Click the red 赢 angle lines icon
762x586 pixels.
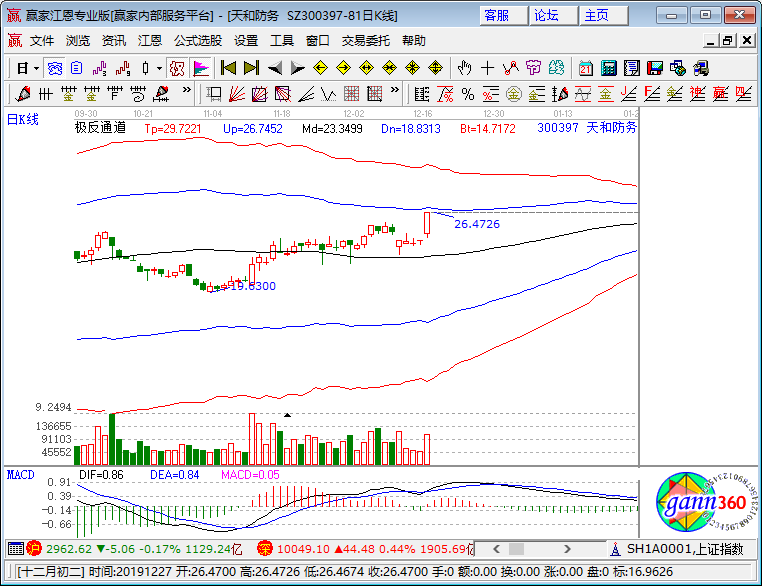(x=721, y=94)
